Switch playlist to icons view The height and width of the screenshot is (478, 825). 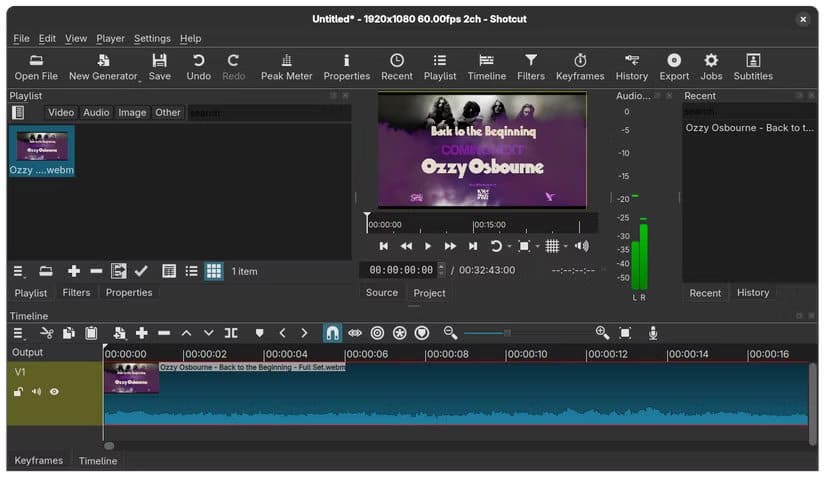214,271
